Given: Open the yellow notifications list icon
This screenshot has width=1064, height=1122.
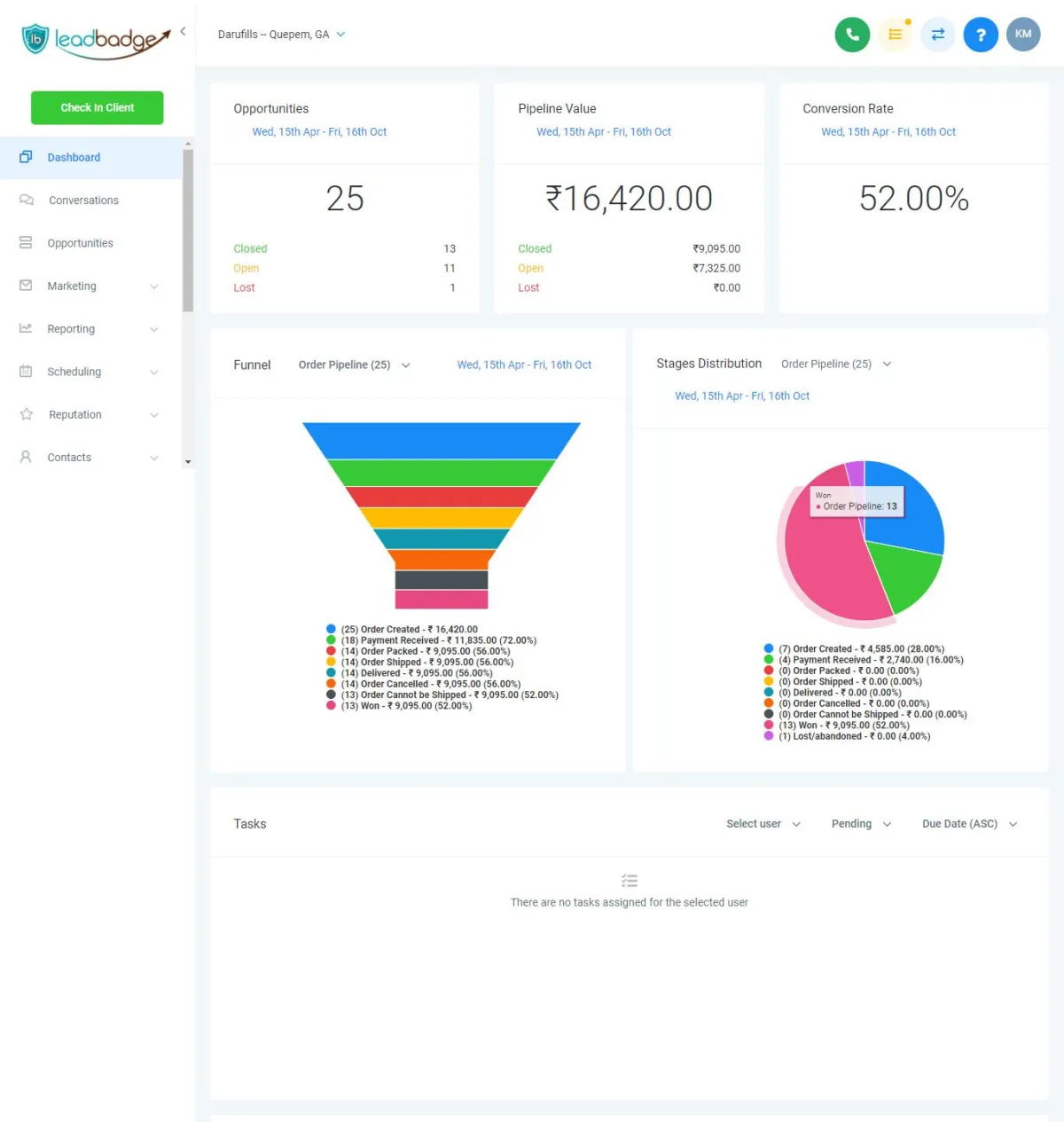Looking at the screenshot, I should click(x=896, y=35).
